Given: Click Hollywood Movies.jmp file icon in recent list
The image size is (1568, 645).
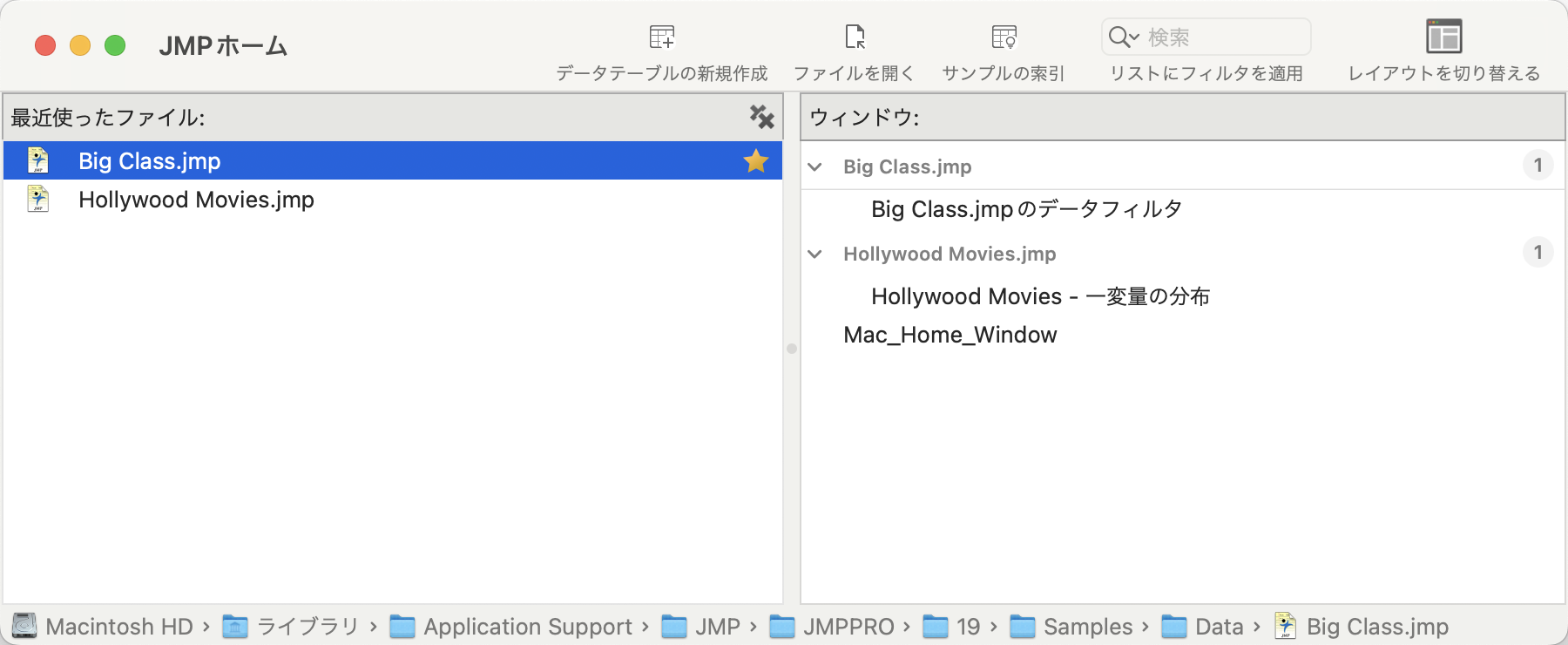Looking at the screenshot, I should point(38,199).
